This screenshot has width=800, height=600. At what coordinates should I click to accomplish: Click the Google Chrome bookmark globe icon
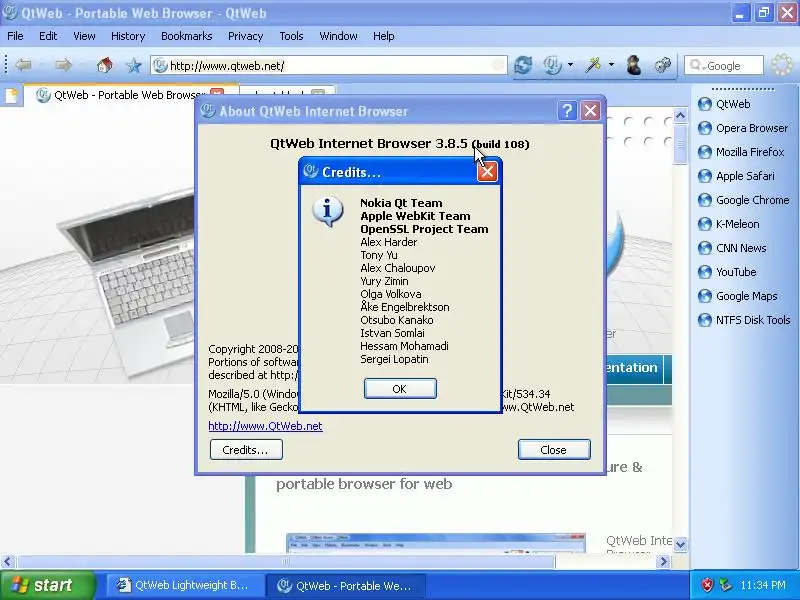(705, 200)
